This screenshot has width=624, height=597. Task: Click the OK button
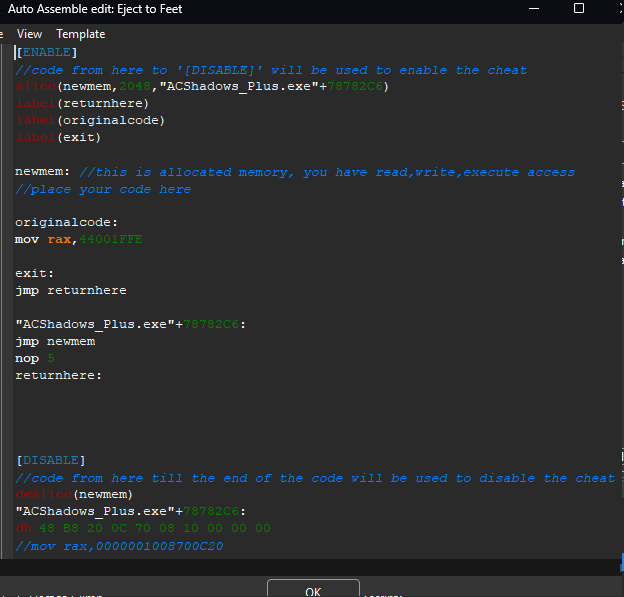312,589
